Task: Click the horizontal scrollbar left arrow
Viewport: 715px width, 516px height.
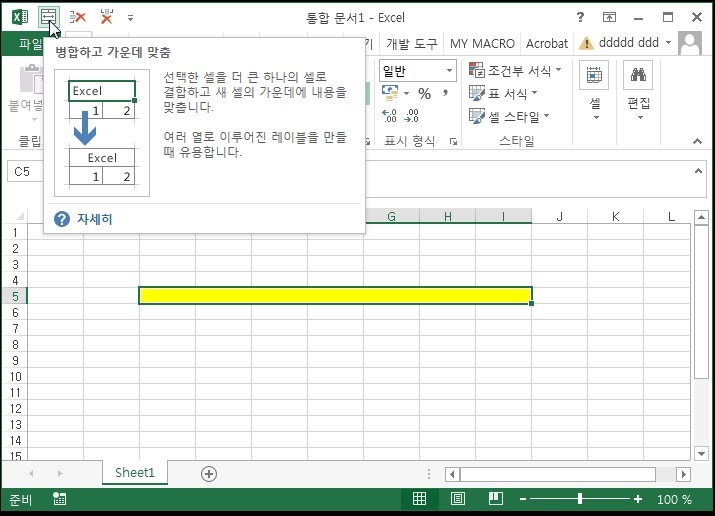Action: tap(452, 475)
